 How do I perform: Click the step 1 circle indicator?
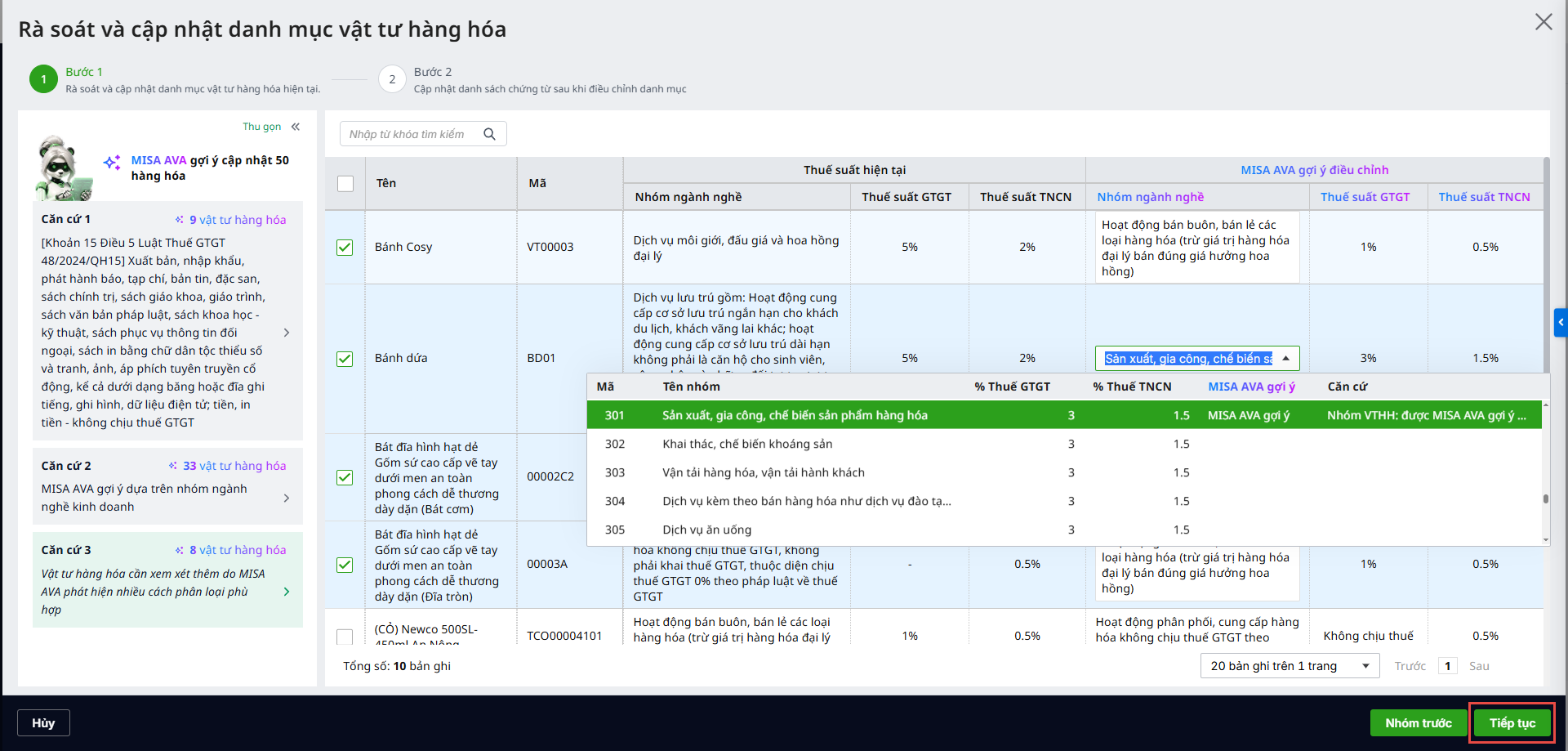(43, 79)
